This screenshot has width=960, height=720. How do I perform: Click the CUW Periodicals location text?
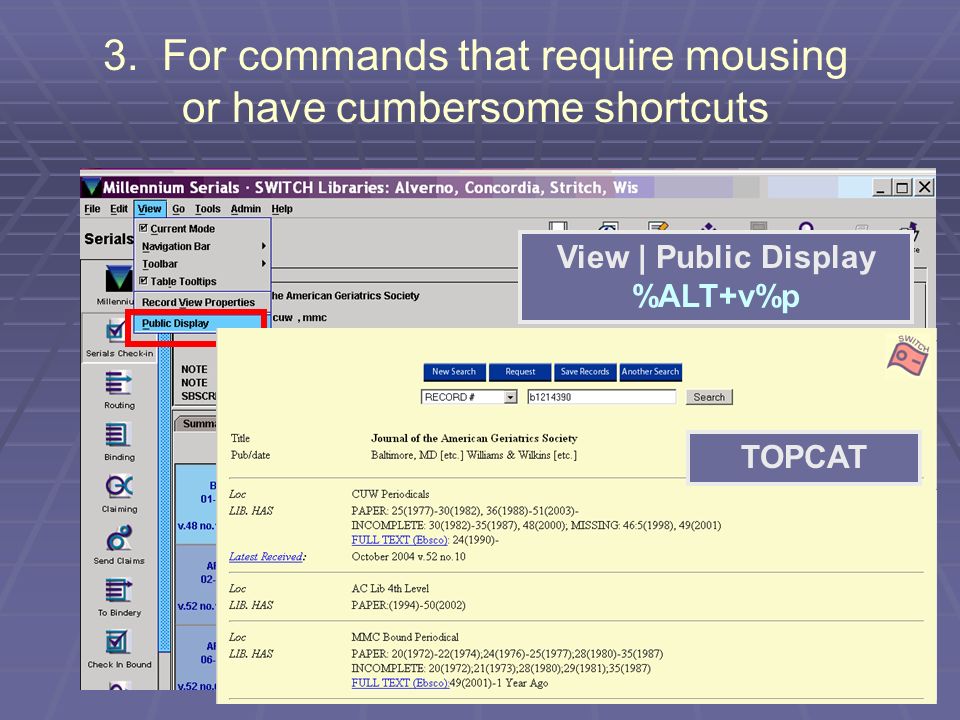[390, 494]
